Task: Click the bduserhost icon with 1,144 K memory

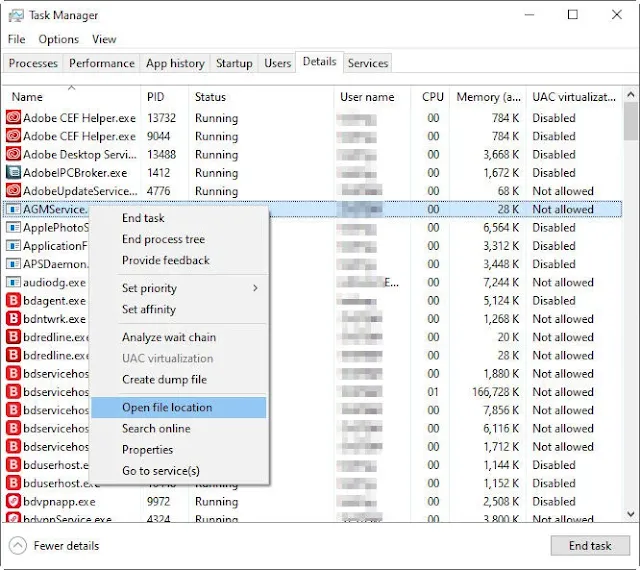Action: [x=13, y=465]
